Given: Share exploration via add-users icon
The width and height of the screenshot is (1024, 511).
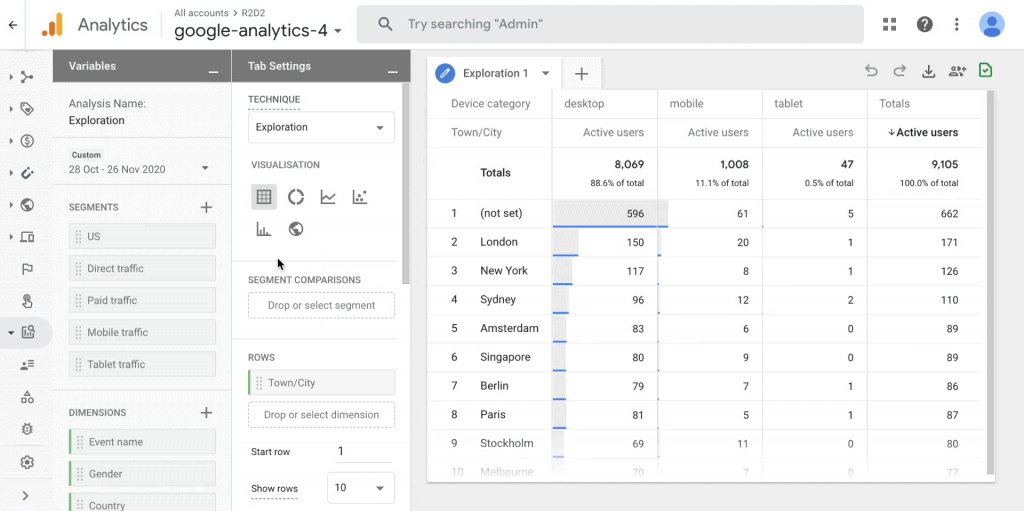Looking at the screenshot, I should [957, 71].
